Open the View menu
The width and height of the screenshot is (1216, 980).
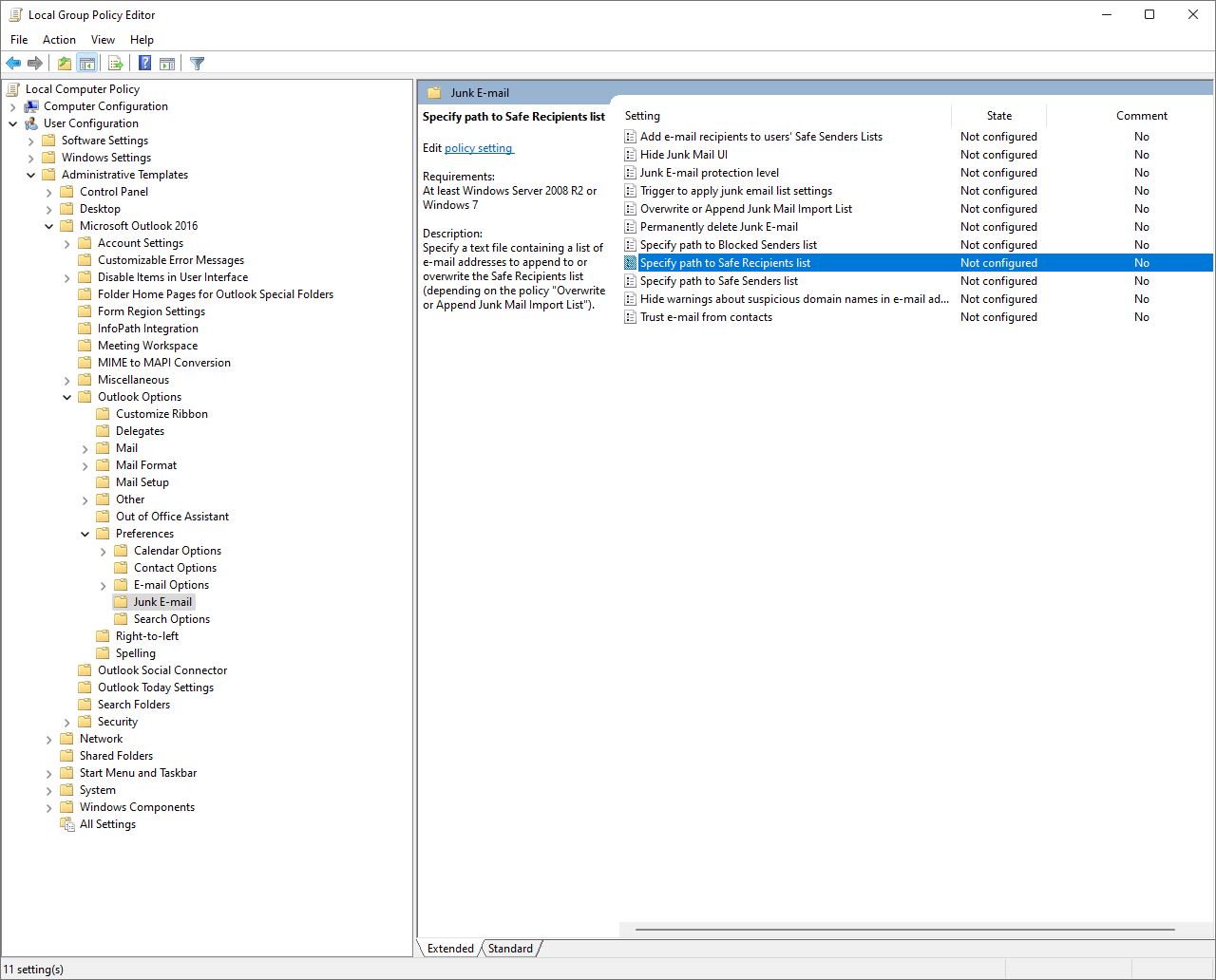[103, 40]
